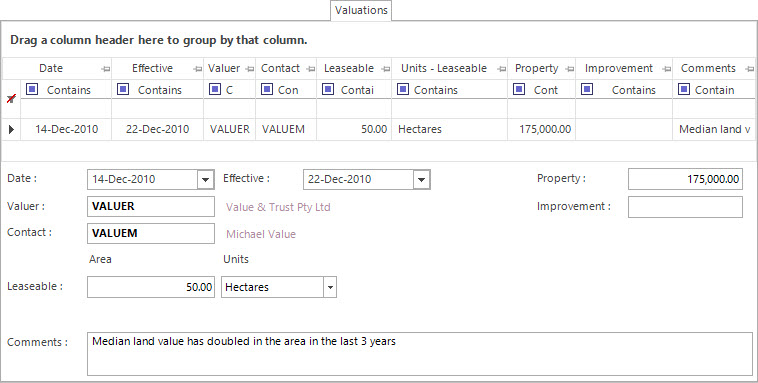Click the pin icon in Improvement column header

point(667,69)
